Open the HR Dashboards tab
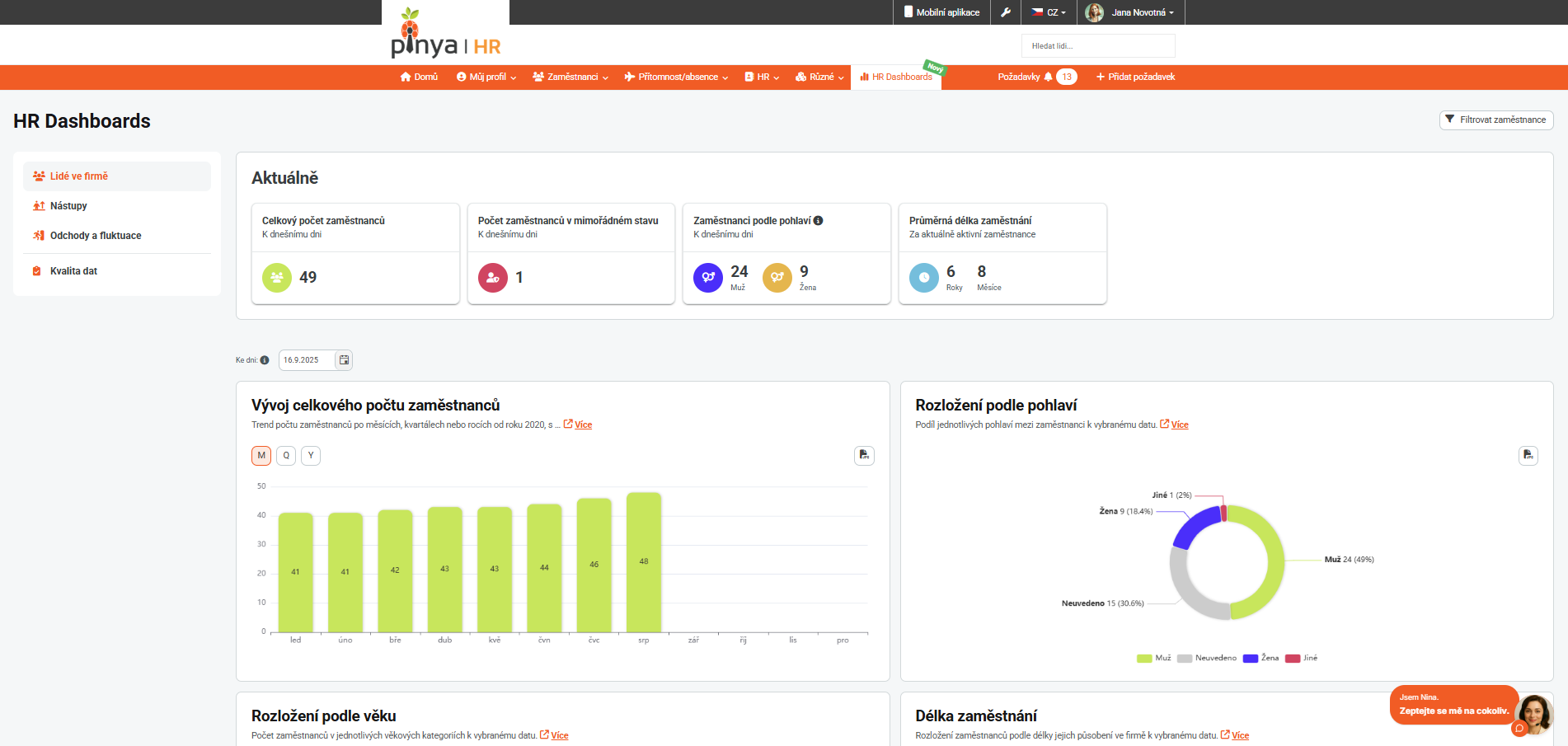The image size is (1568, 746). coord(896,77)
